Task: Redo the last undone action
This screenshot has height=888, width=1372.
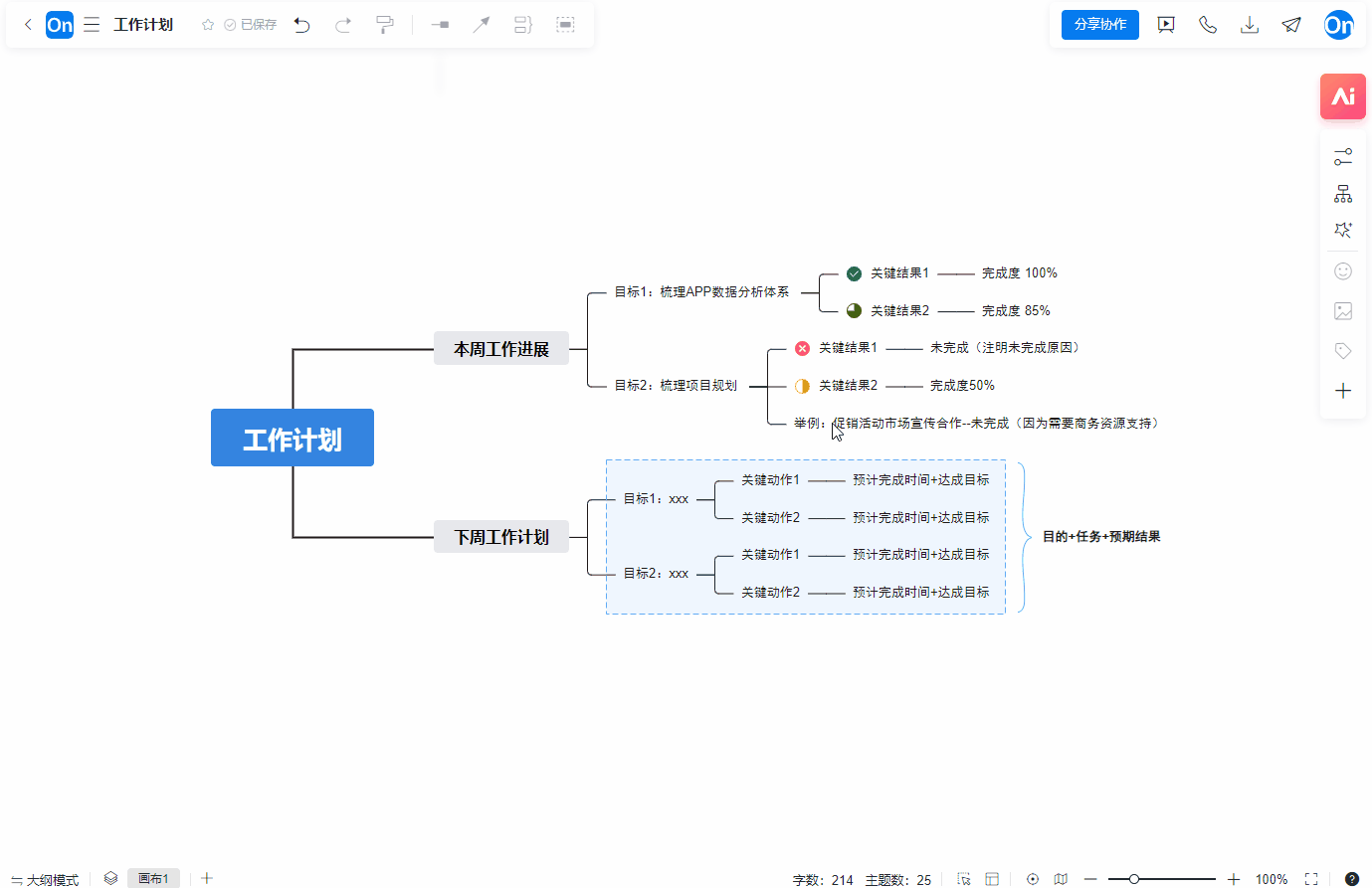Action: tap(343, 25)
